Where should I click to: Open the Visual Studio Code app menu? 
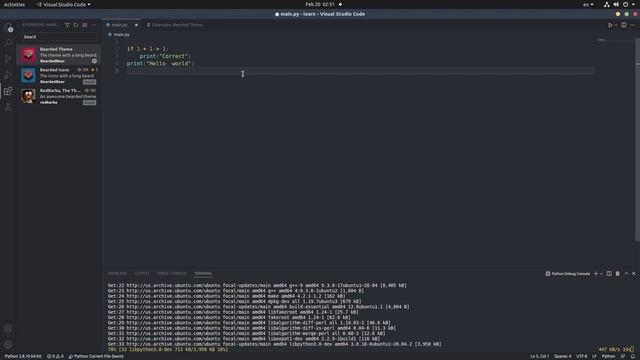point(64,4)
